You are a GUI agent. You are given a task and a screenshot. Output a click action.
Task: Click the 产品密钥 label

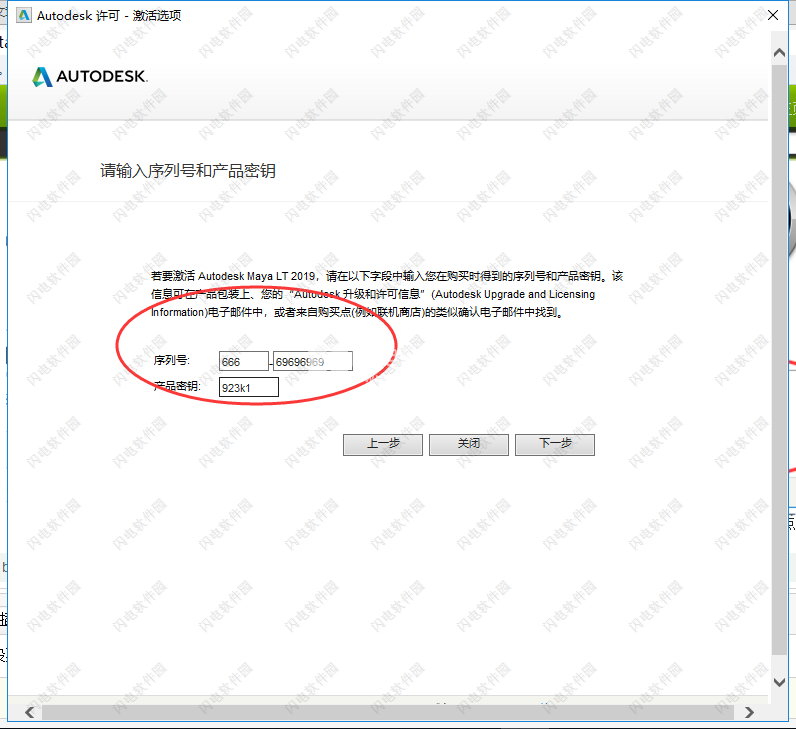pos(177,386)
